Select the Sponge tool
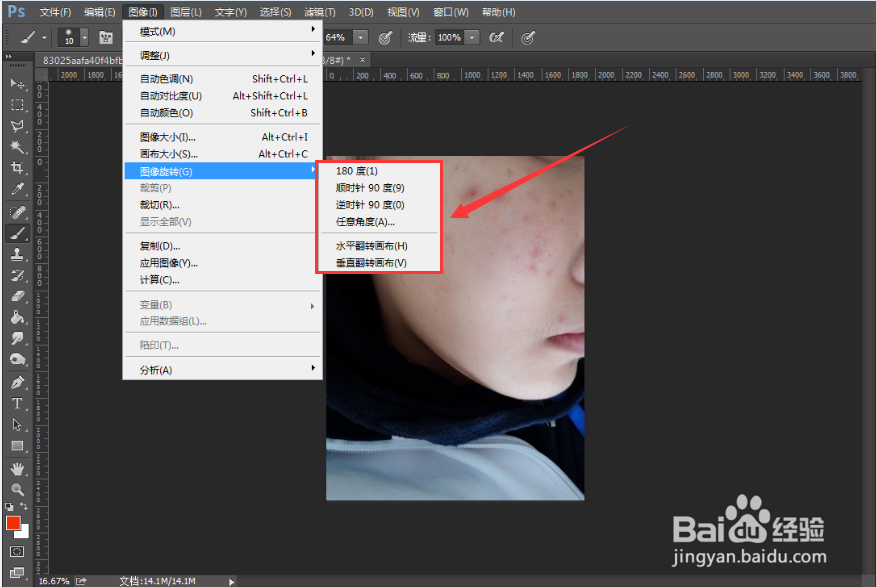This screenshot has width=876, height=587. (17, 360)
